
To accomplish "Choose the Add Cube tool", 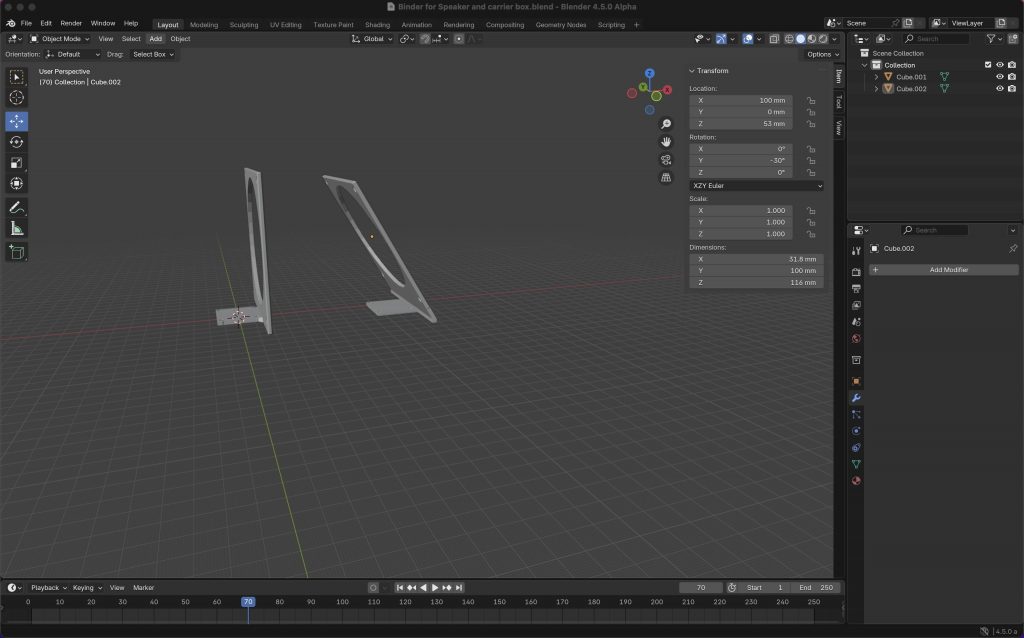I will click(17, 252).
